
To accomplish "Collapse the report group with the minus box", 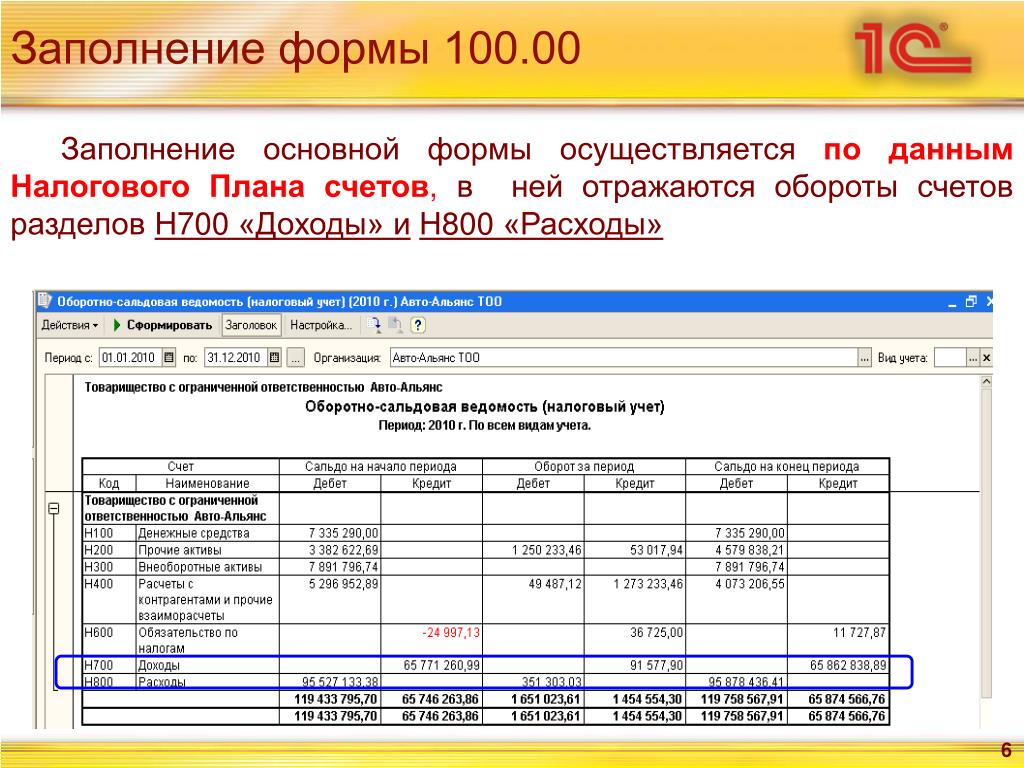I will coord(54,508).
